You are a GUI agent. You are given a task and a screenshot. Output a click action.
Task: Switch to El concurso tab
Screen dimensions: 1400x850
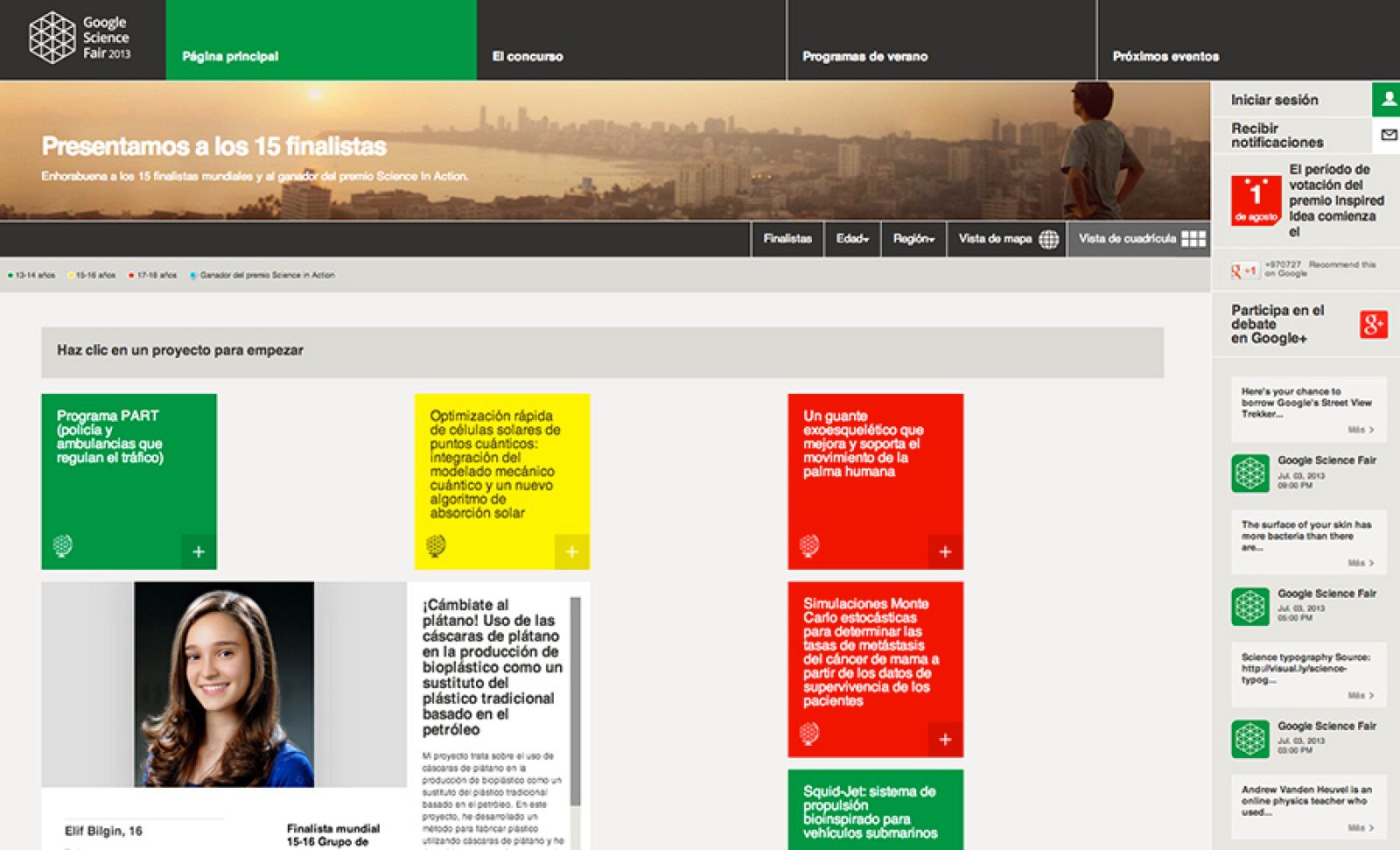[x=528, y=55]
